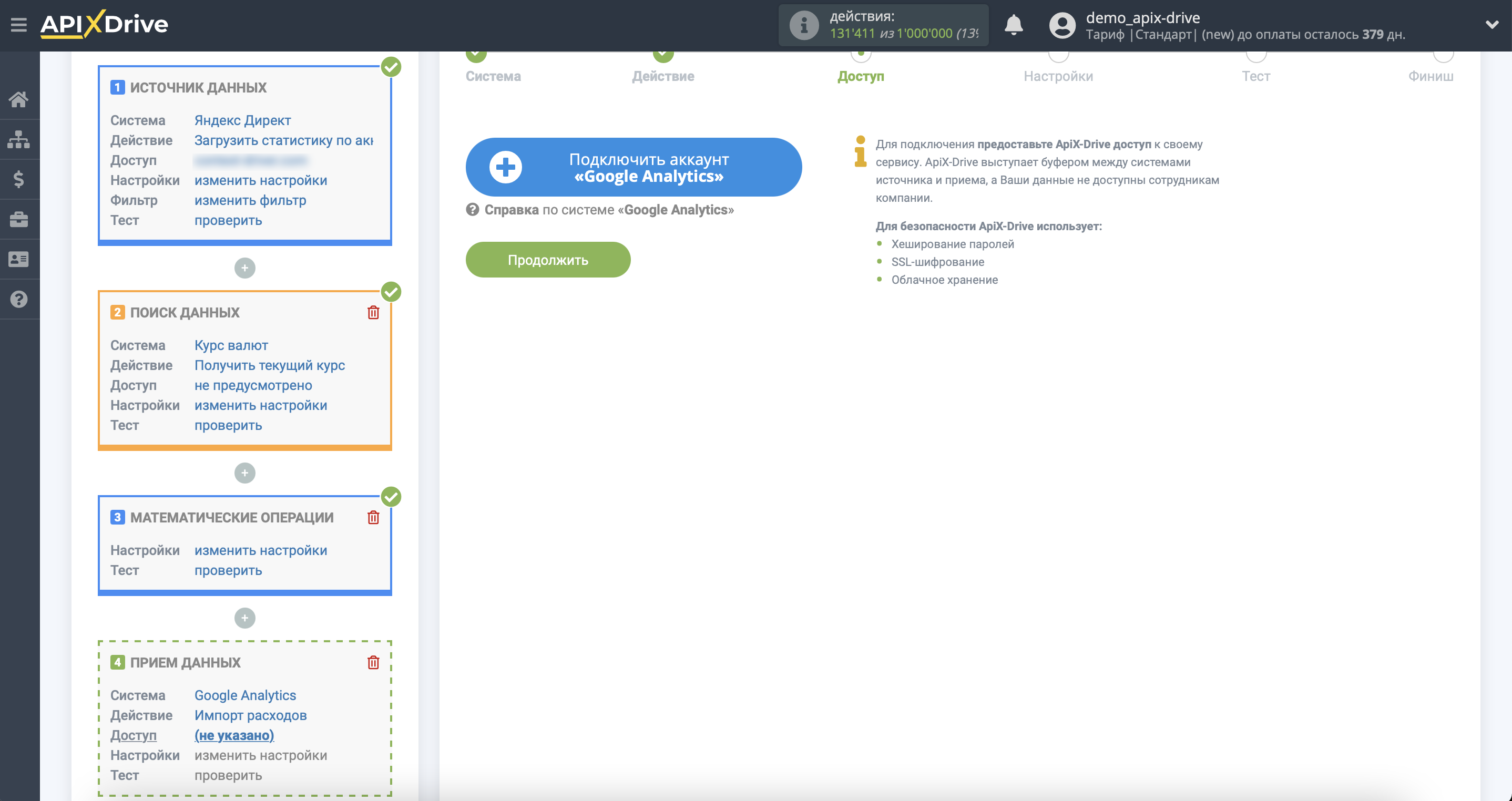Screen dimensions: 1512x801
Task: Click the help question icon near Справка
Action: pos(473,210)
